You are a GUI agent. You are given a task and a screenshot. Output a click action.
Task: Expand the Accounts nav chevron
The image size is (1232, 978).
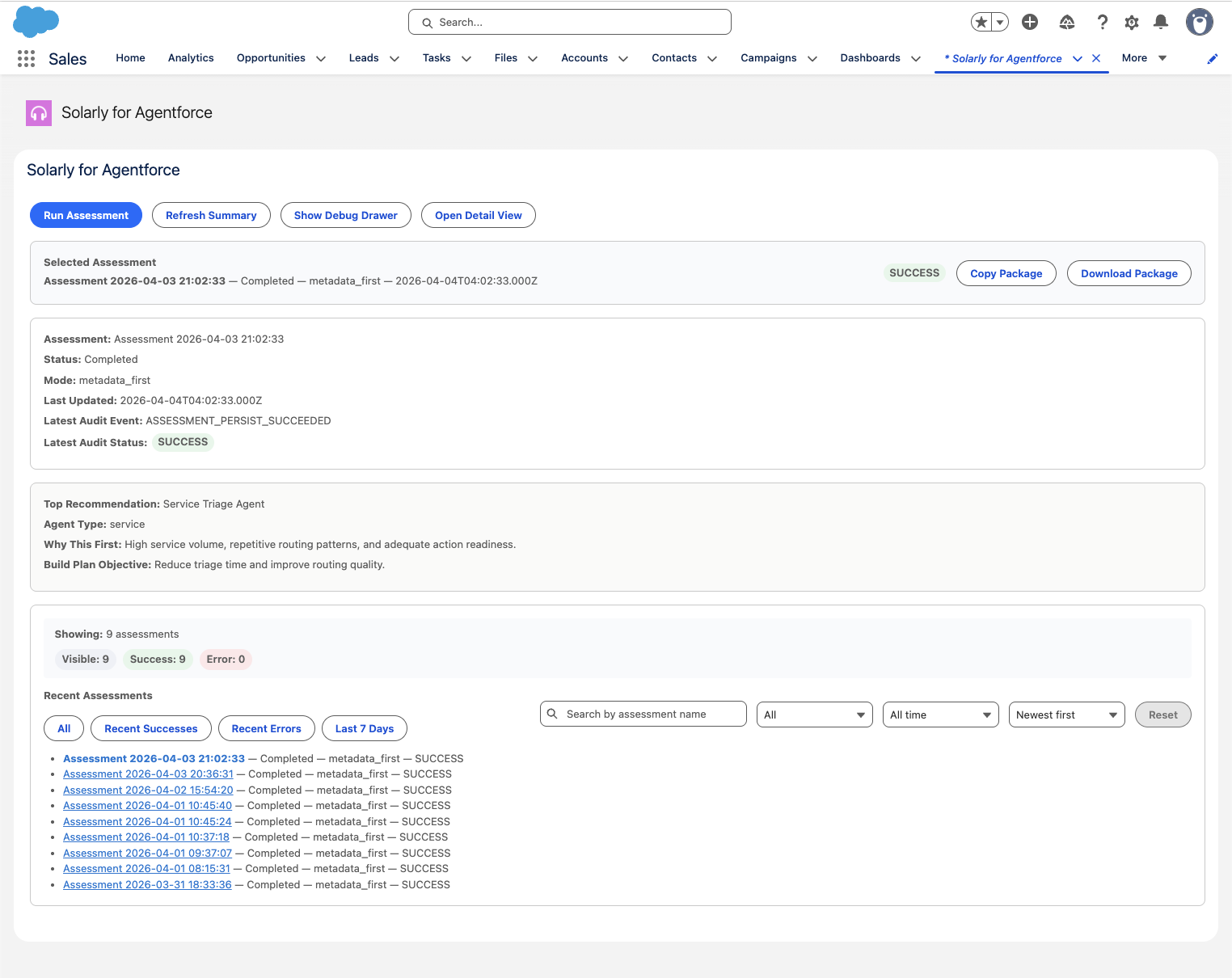point(623,59)
